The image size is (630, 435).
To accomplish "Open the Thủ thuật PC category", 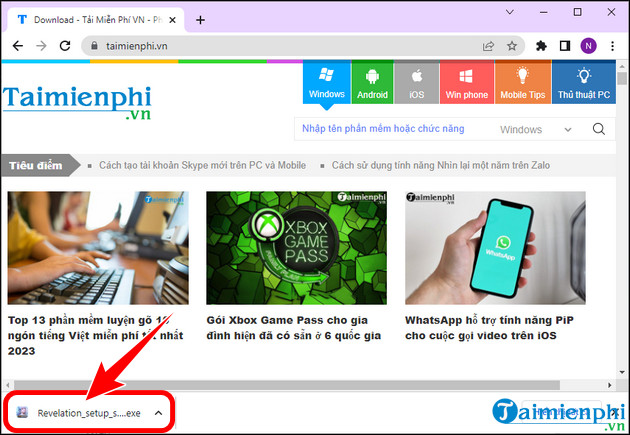I will point(583,82).
